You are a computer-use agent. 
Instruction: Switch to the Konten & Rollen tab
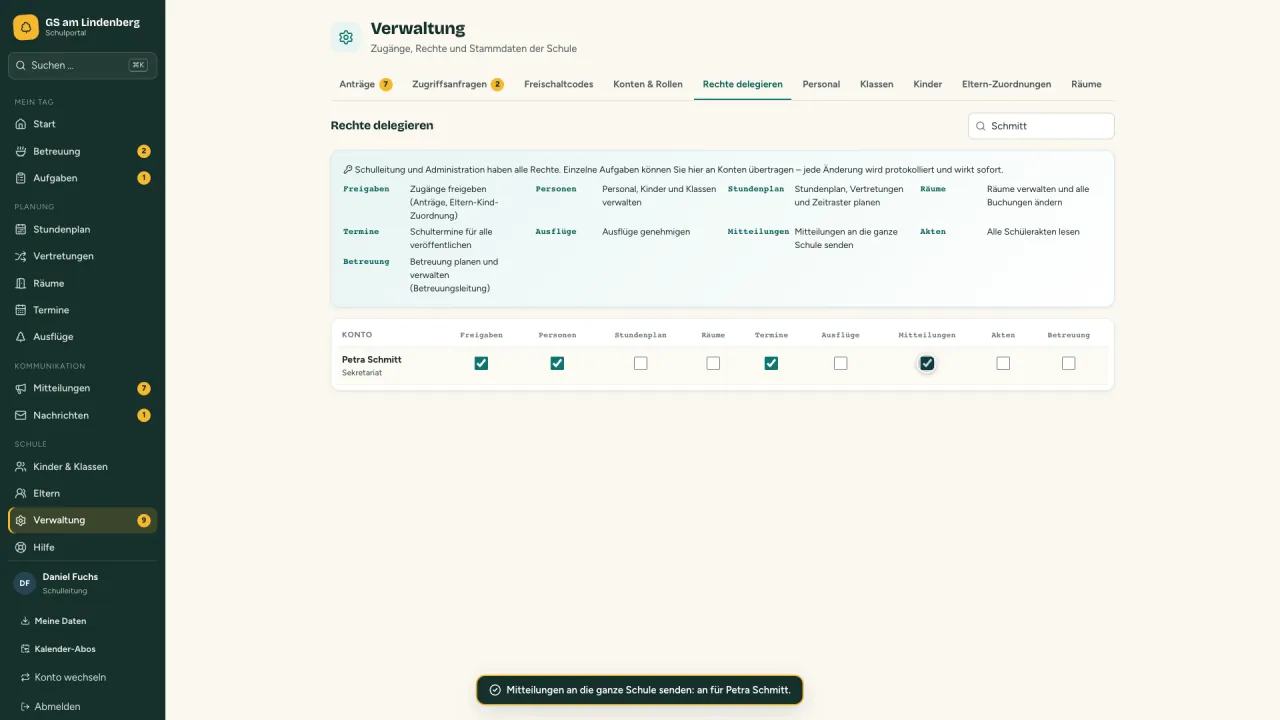point(648,84)
